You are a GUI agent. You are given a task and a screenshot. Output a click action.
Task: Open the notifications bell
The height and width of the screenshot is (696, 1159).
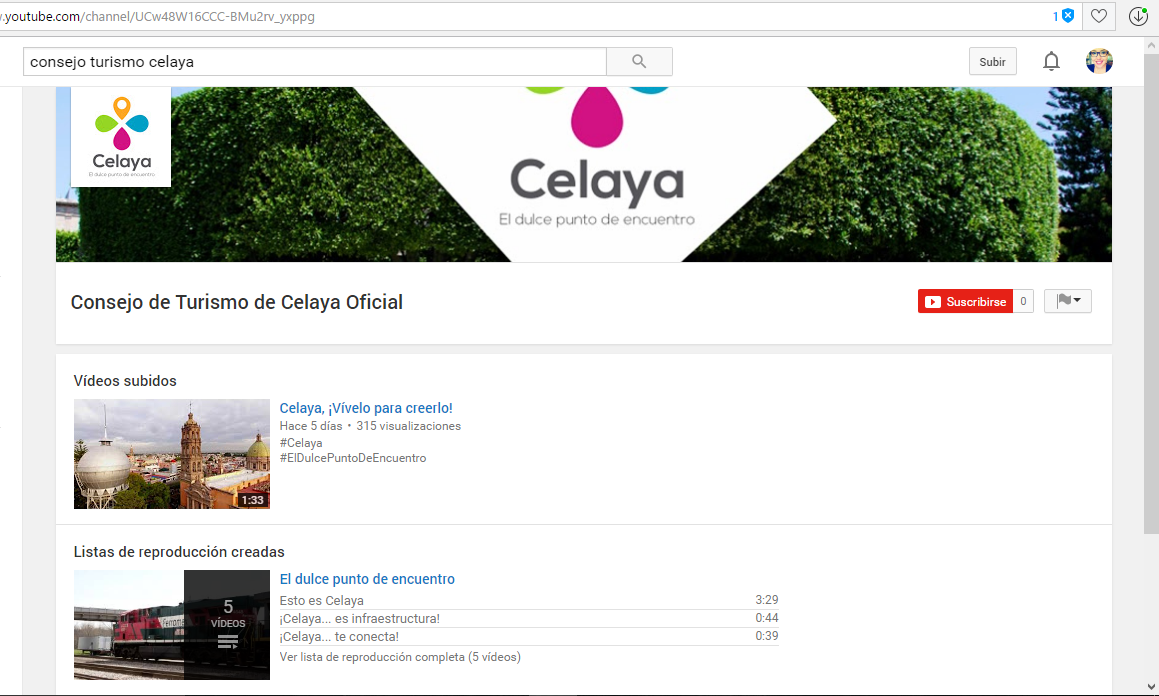pyautogui.click(x=1051, y=61)
